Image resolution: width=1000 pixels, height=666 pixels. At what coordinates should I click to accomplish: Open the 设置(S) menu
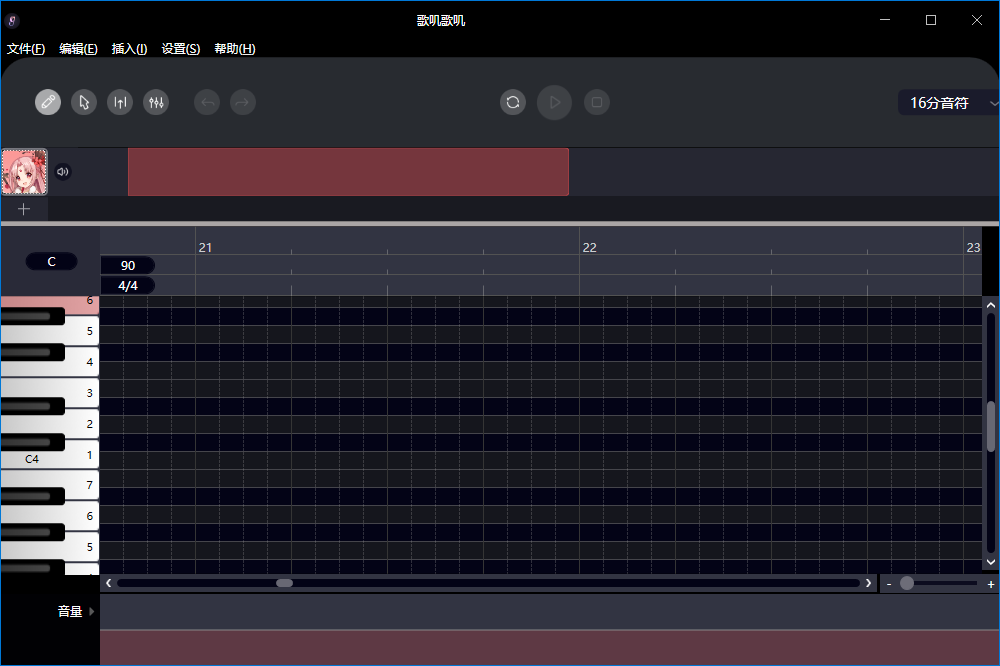[181, 49]
